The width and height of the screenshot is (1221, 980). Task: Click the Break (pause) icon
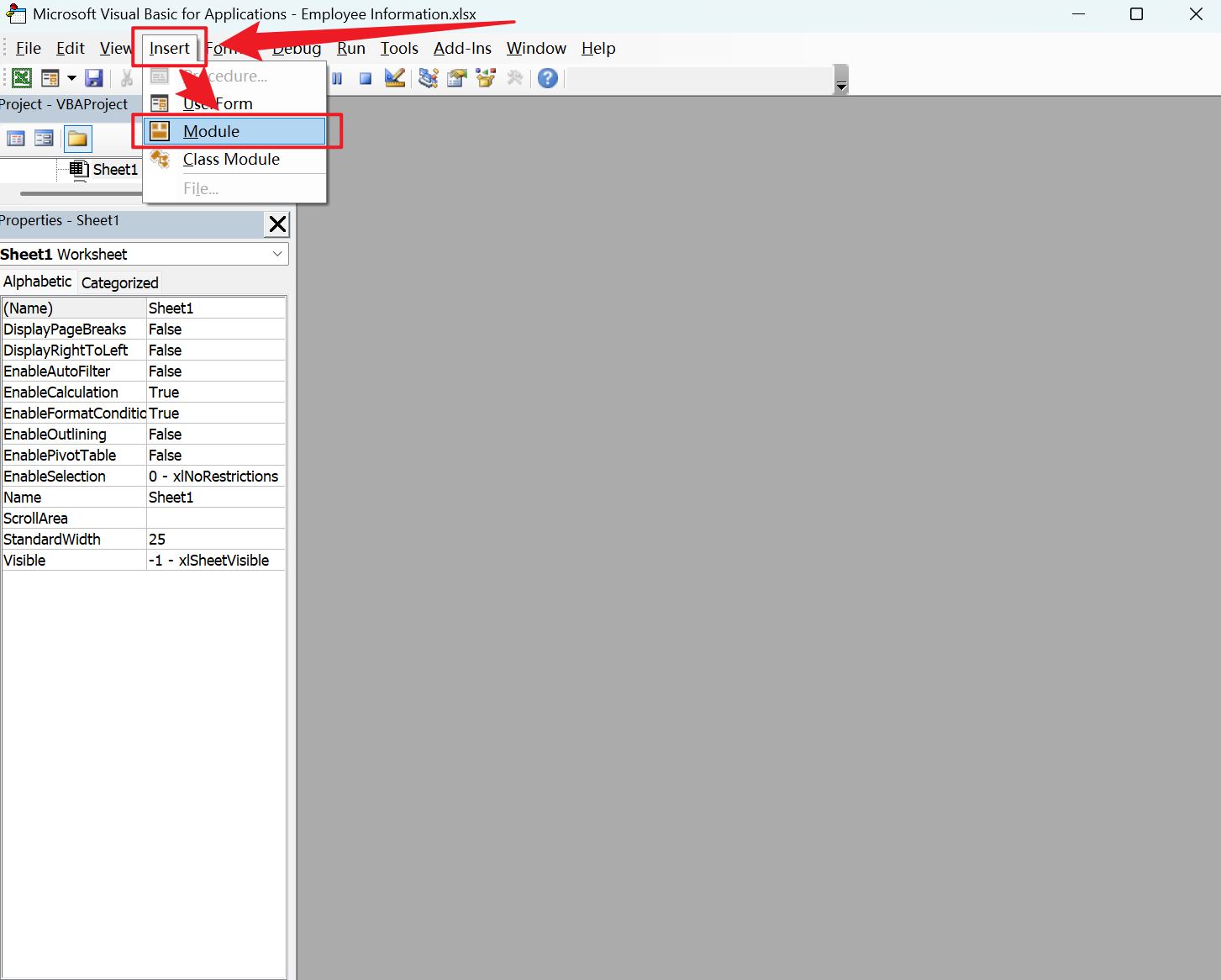click(x=337, y=78)
